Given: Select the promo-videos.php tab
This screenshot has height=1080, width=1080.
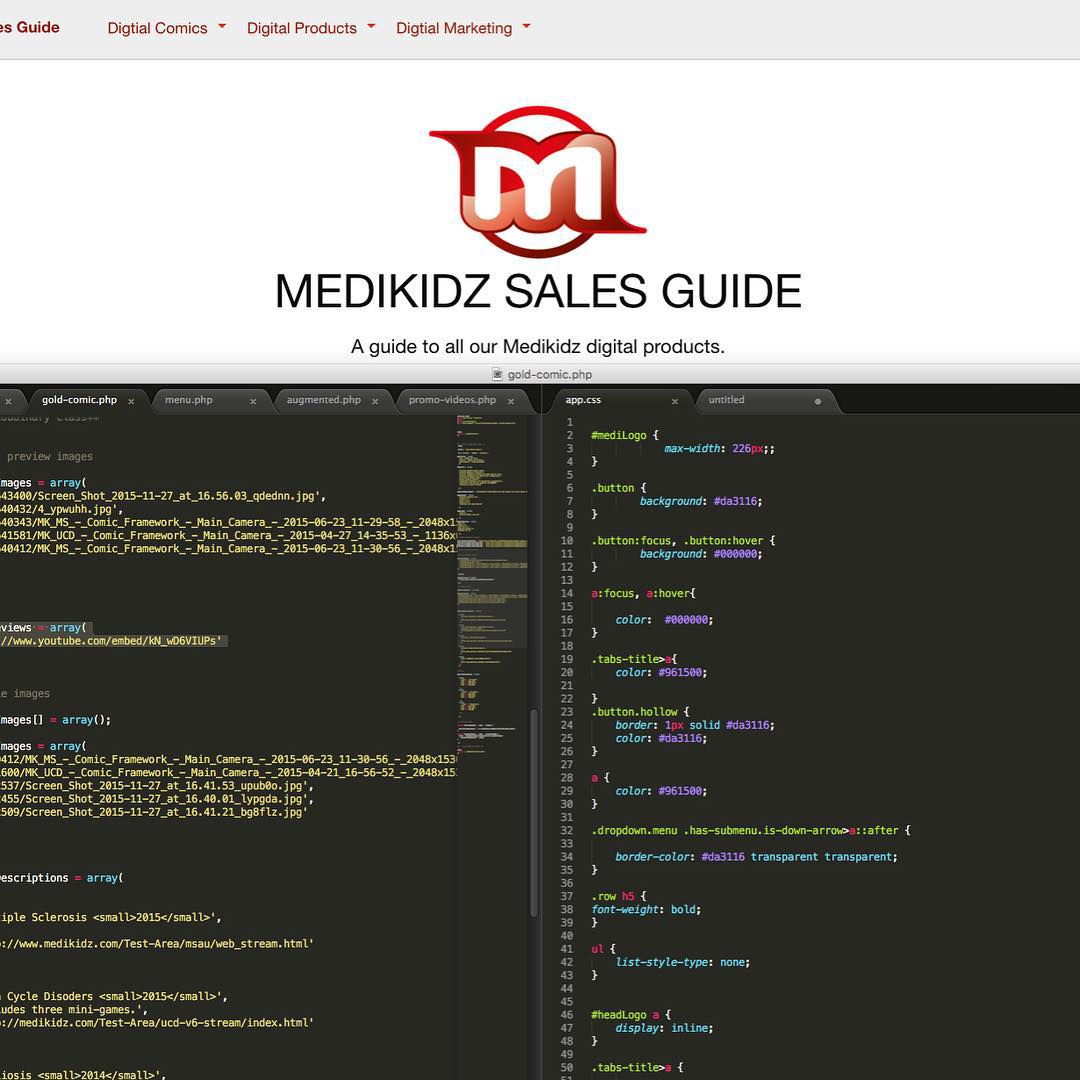Looking at the screenshot, I should coord(452,400).
